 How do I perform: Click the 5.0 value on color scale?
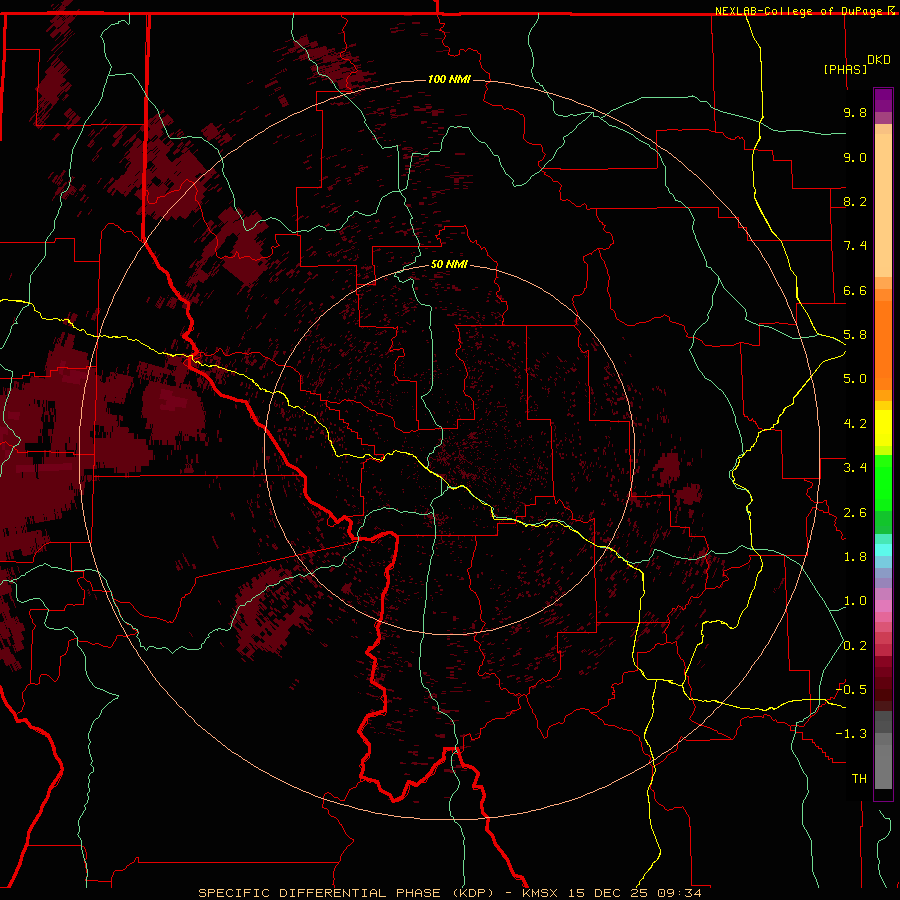(x=855, y=379)
